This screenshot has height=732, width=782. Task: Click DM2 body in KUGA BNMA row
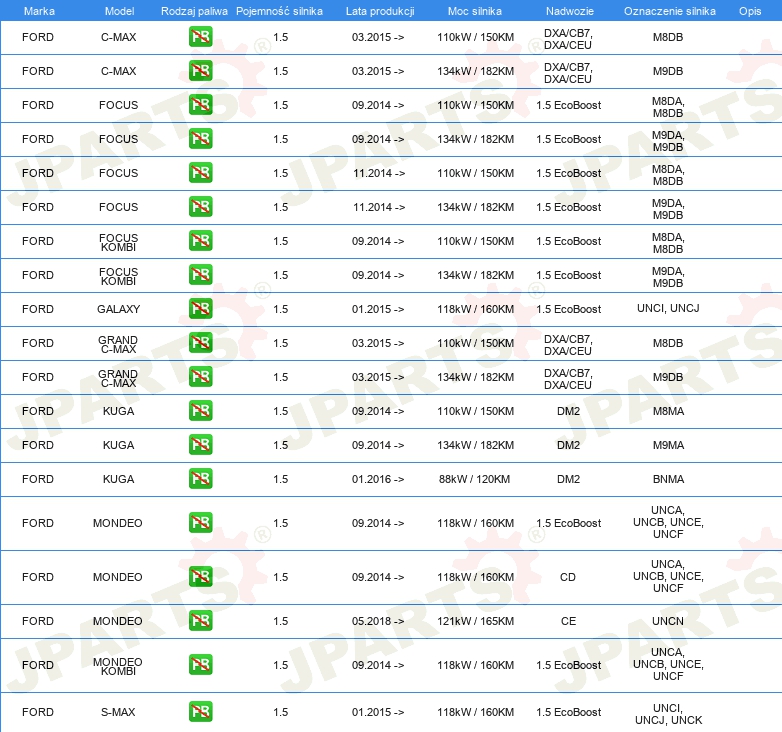coord(568,479)
